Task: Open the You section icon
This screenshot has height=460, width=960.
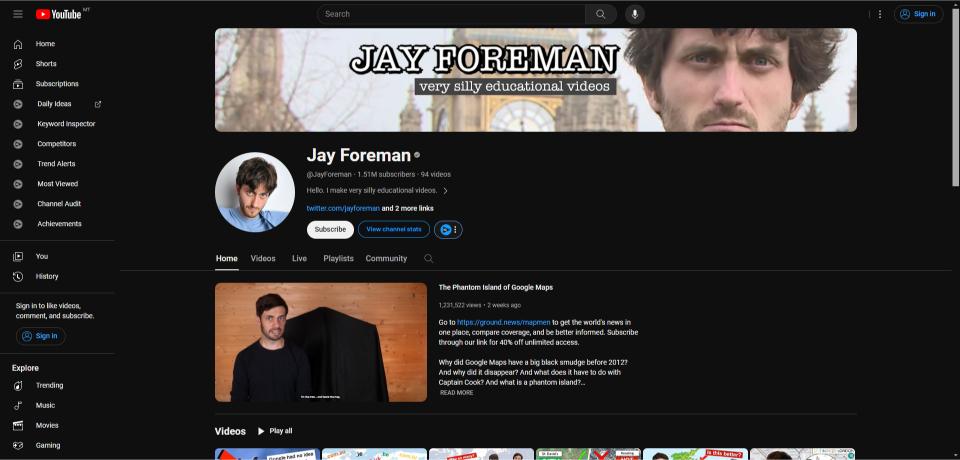Action: 18,257
